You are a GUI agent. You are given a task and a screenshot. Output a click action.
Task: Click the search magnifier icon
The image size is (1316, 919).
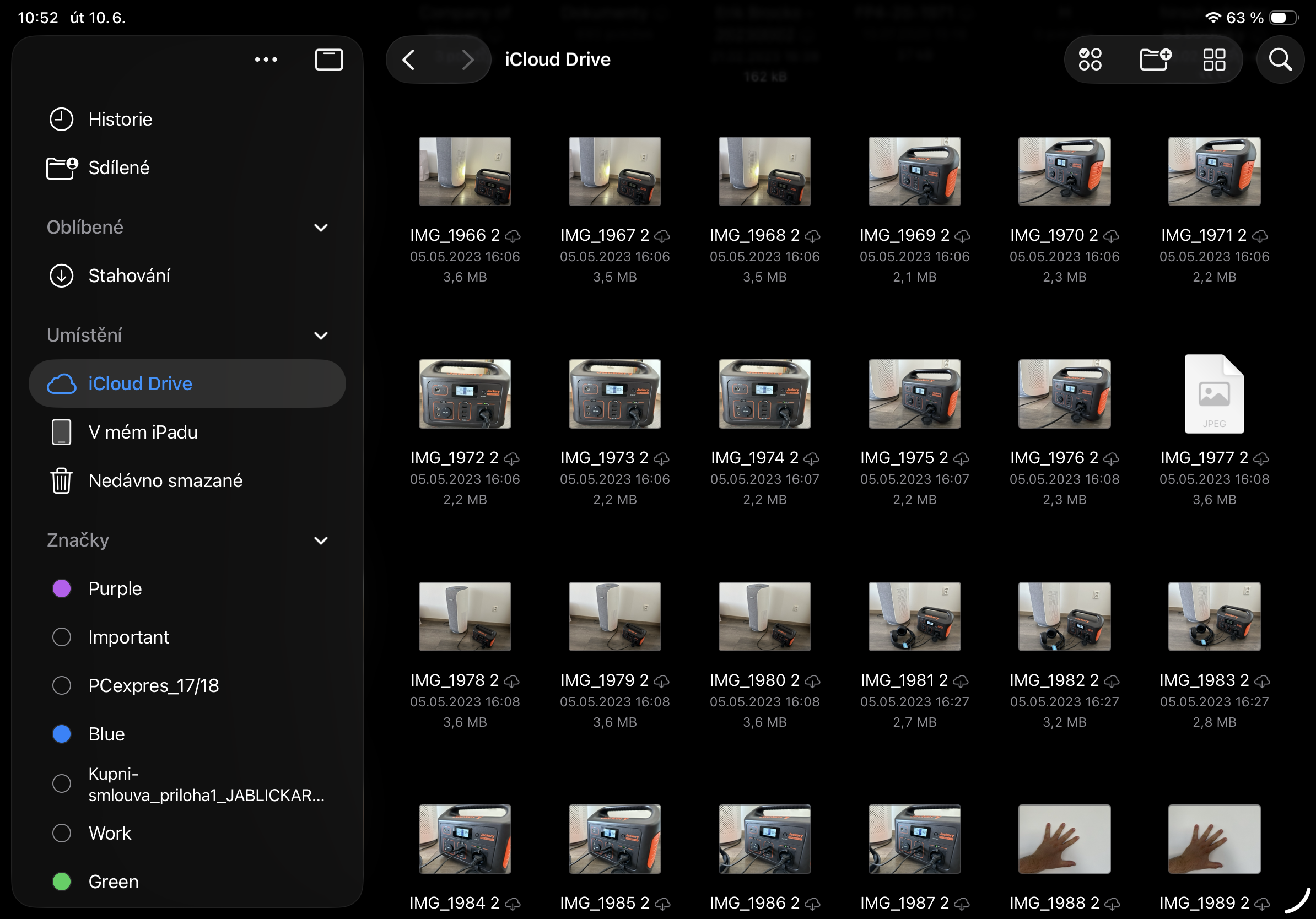click(x=1279, y=60)
